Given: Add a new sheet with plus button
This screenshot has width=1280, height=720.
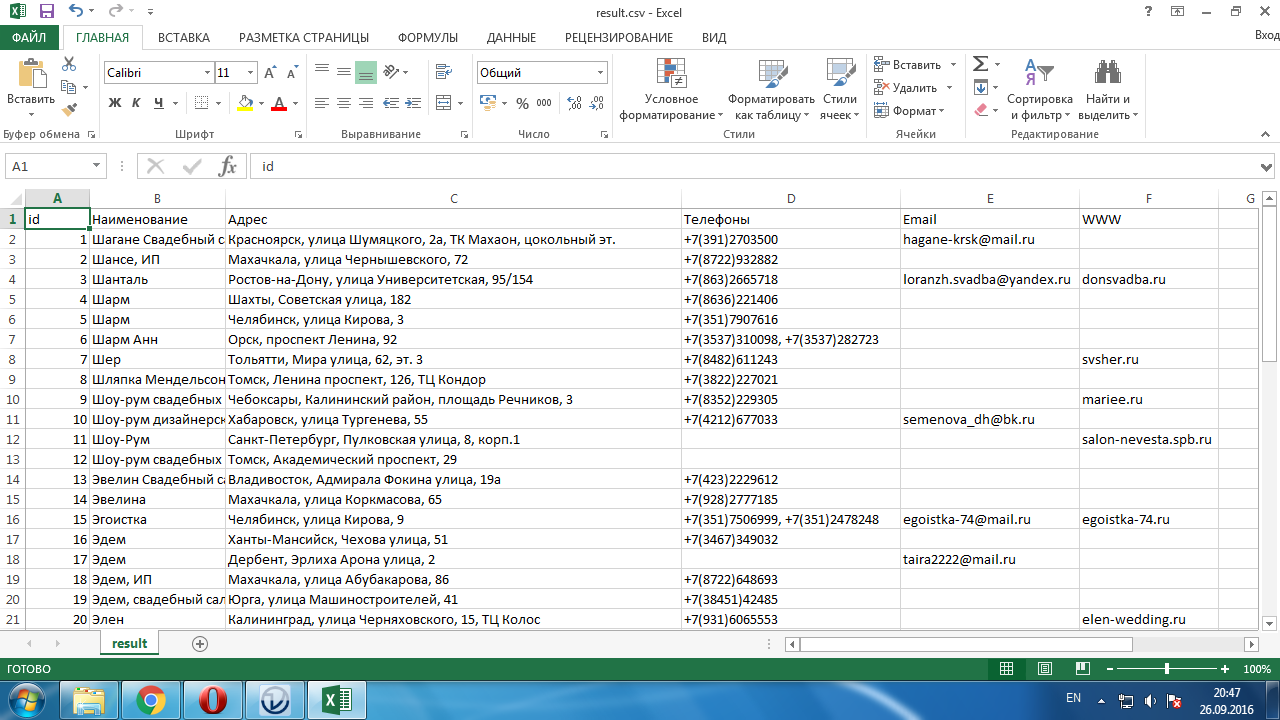Looking at the screenshot, I should tap(200, 644).
